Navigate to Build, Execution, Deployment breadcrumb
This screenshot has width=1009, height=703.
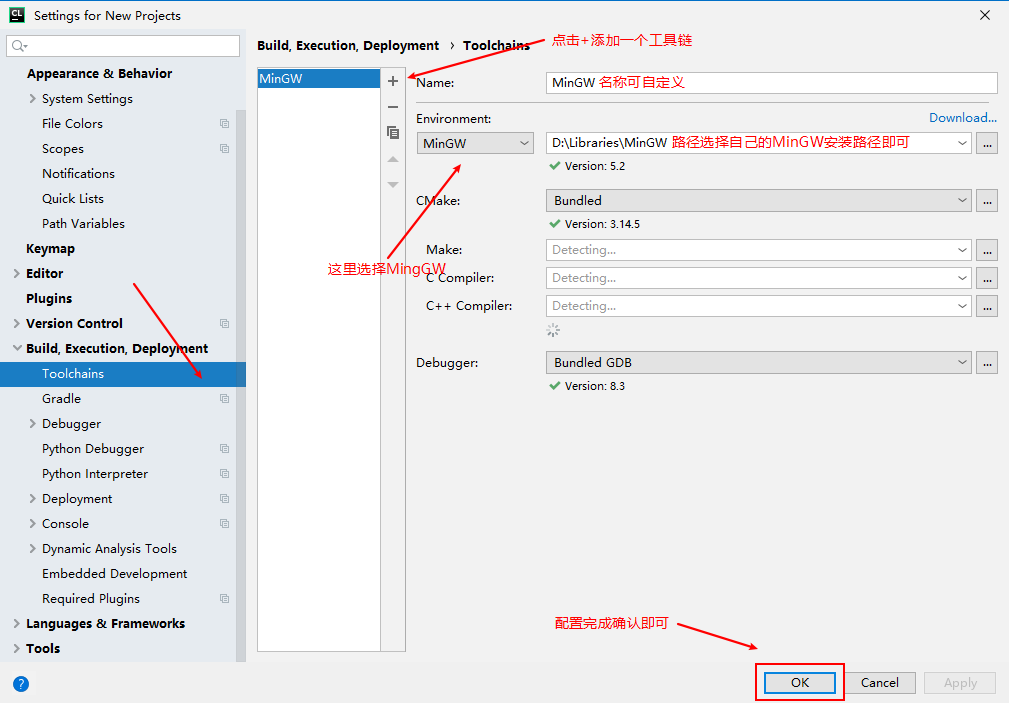pyautogui.click(x=346, y=45)
